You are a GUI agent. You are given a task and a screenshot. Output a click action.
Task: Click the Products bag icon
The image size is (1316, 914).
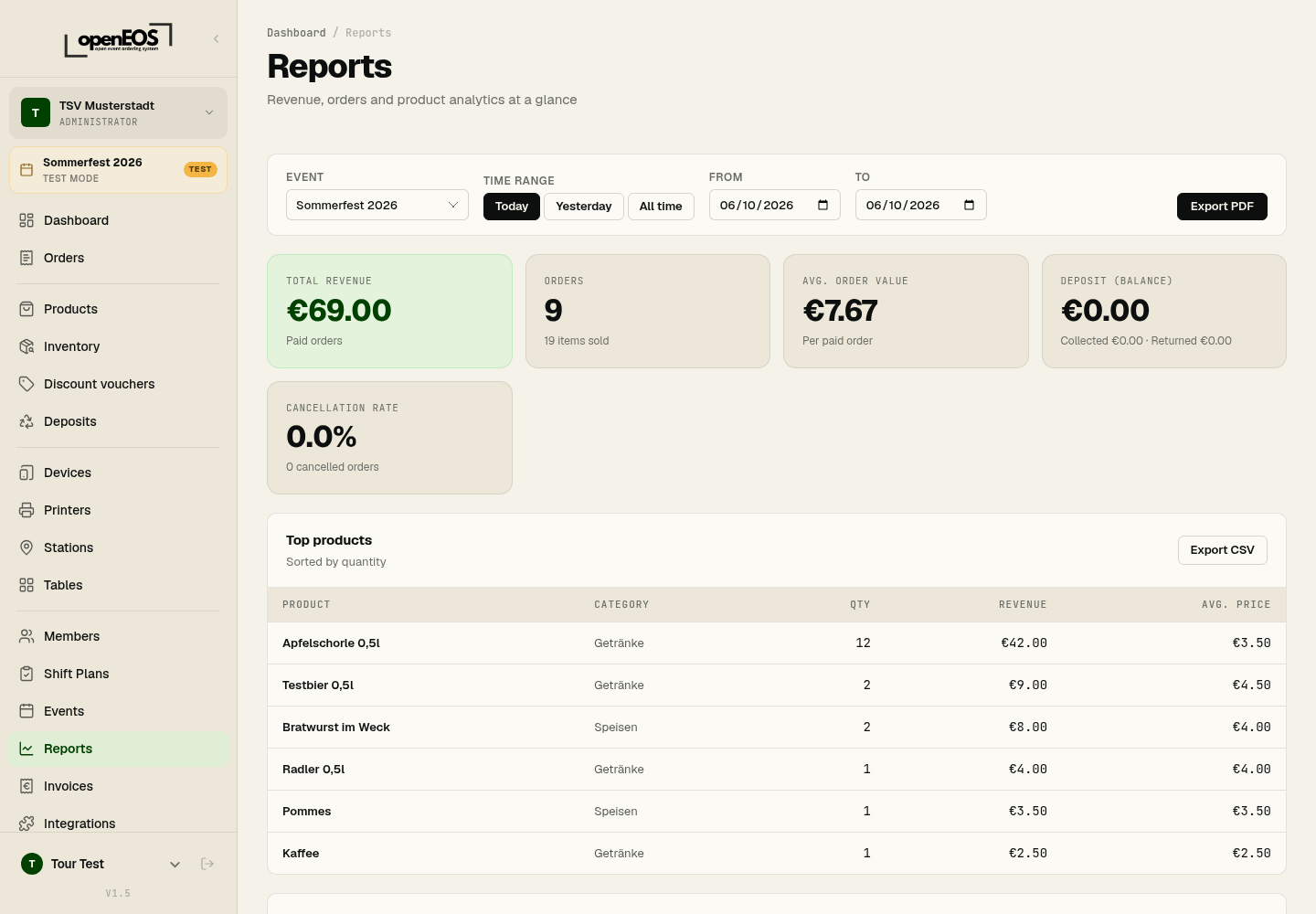[27, 309]
